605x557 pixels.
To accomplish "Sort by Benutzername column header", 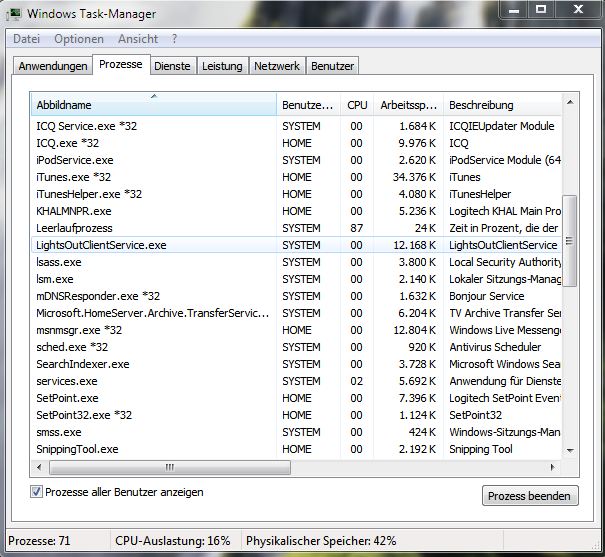I will 308,105.
